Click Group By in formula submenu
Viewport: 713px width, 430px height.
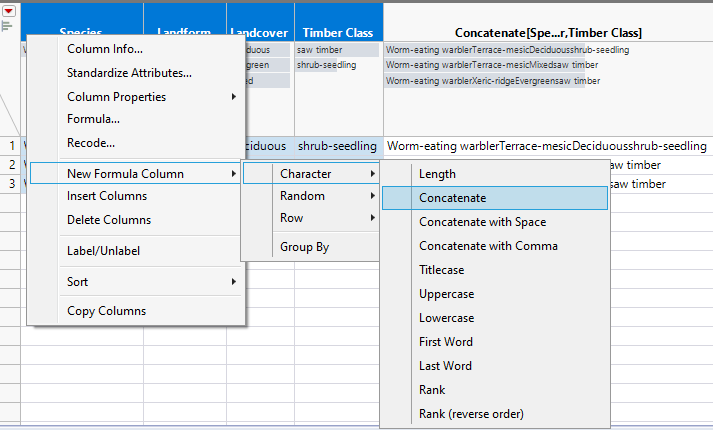pos(304,247)
